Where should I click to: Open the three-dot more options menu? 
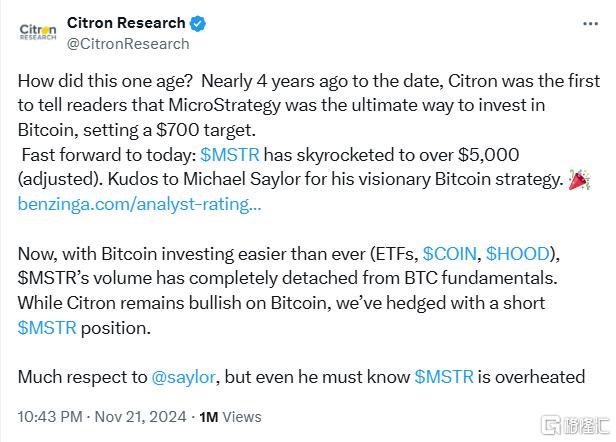590,24
